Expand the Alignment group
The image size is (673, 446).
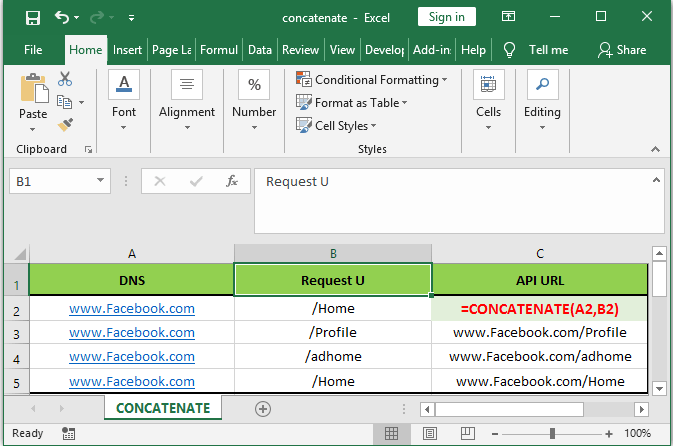coord(187,100)
